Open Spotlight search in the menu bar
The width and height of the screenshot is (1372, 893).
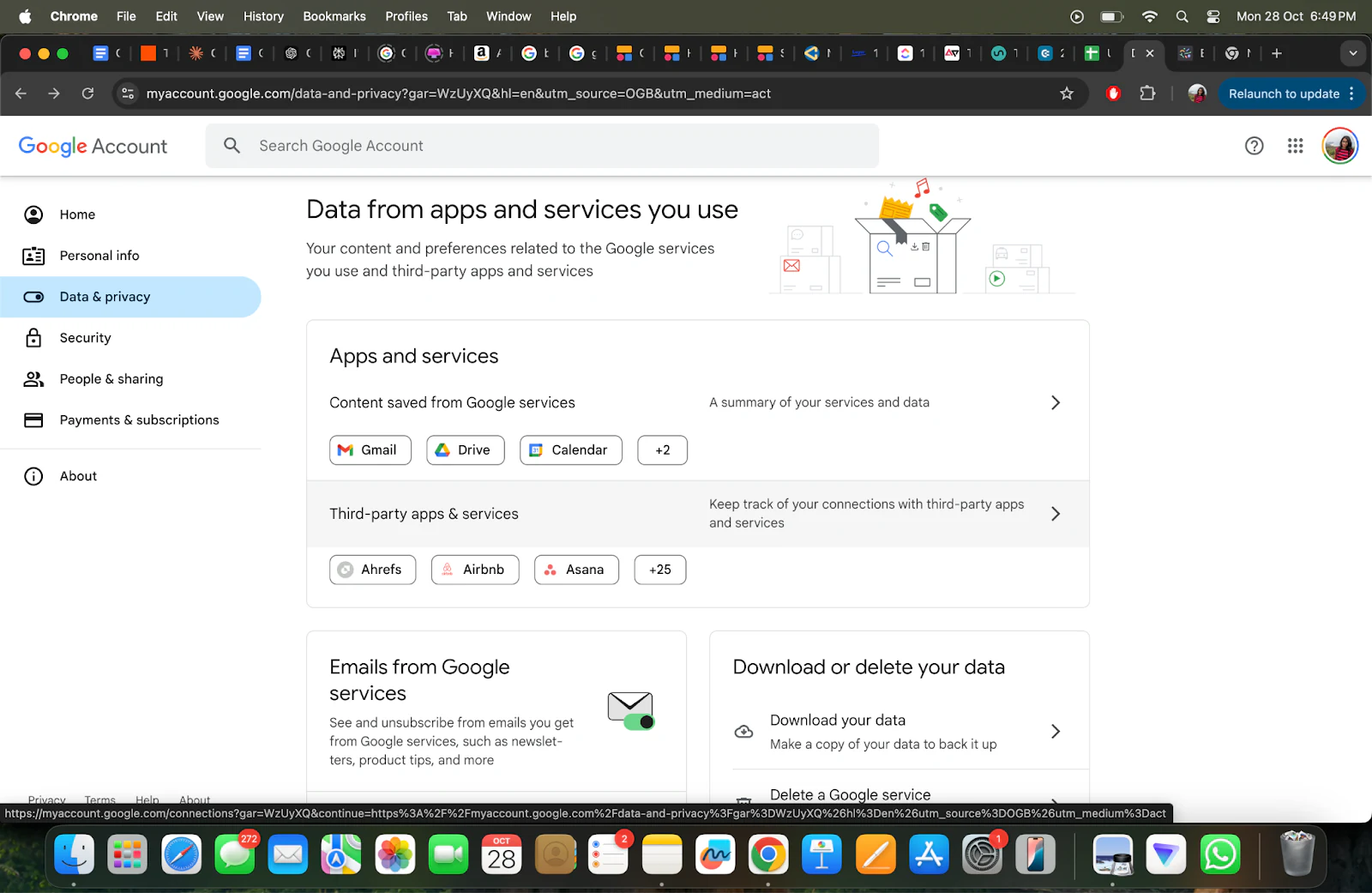coord(1182,16)
